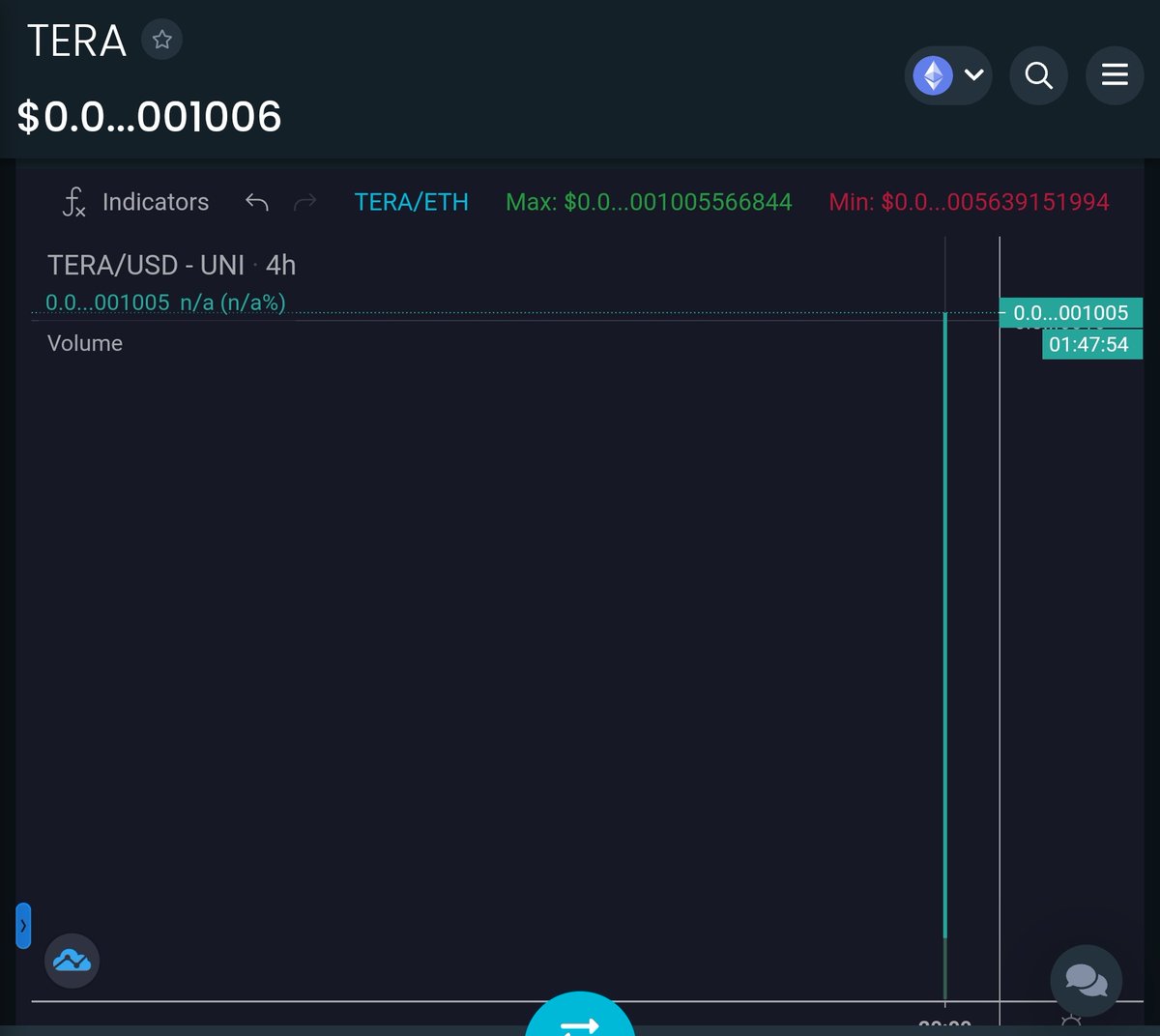Open the Indicators panel
Viewport: 1160px width, 1036px height.
[x=135, y=202]
